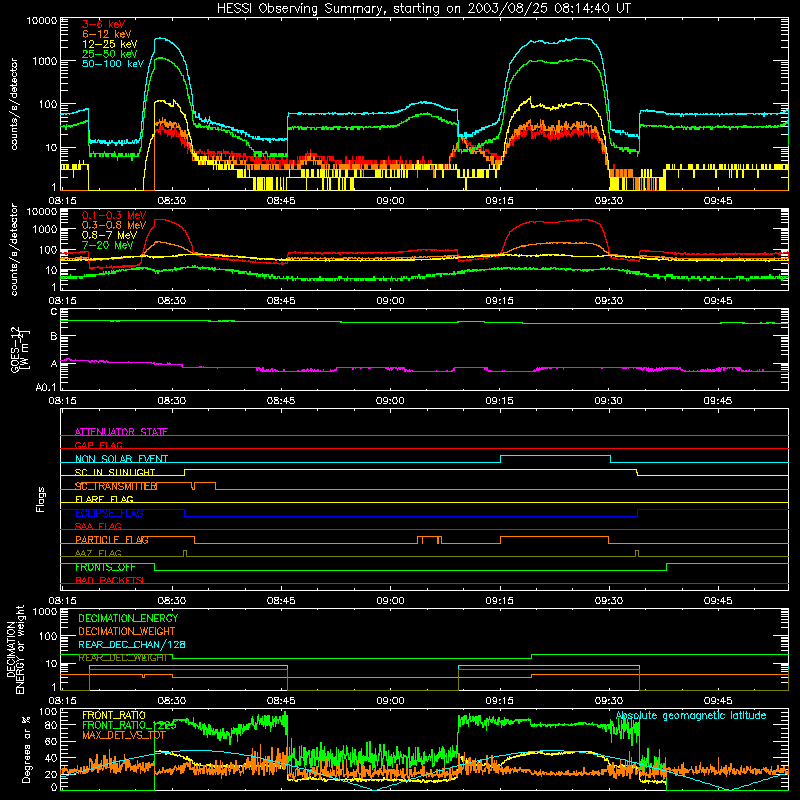
Task: Select the ATTENUATOR_STATE flag label
Action: (121, 432)
